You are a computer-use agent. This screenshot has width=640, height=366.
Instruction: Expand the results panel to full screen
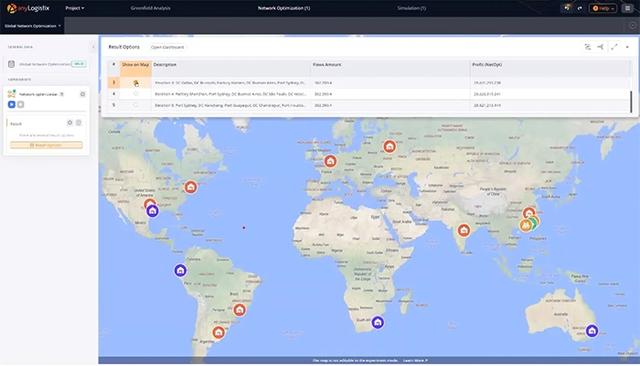(x=614, y=47)
